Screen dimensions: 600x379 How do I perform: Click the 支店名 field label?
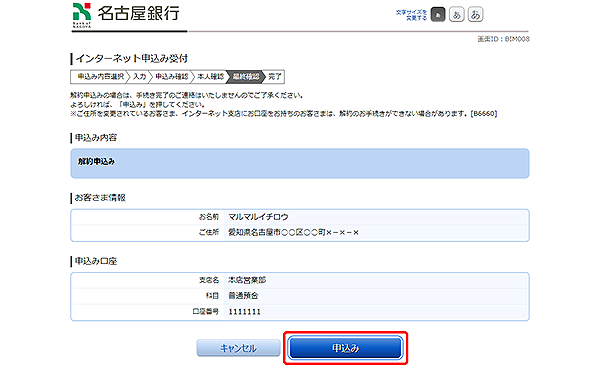click(209, 280)
